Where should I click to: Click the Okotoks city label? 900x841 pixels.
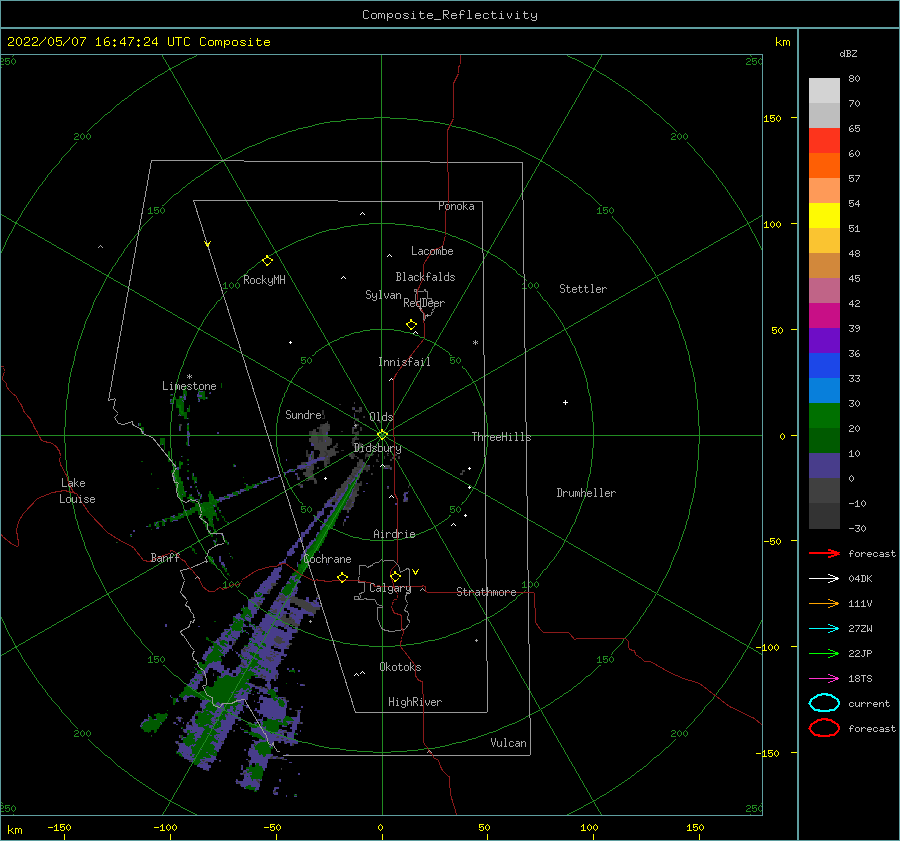pyautogui.click(x=400, y=667)
